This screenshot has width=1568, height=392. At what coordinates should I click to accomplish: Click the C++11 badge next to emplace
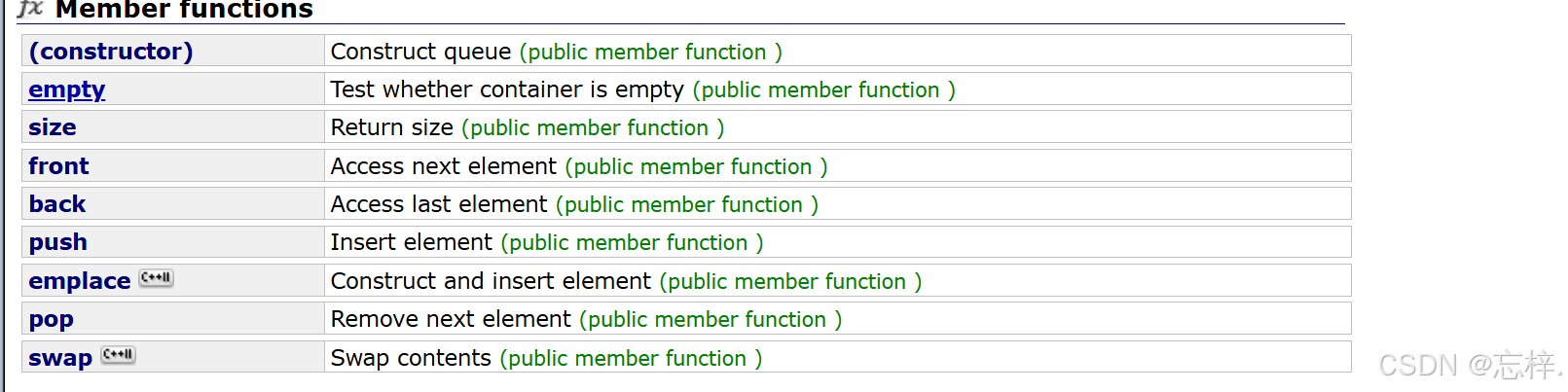[156, 278]
